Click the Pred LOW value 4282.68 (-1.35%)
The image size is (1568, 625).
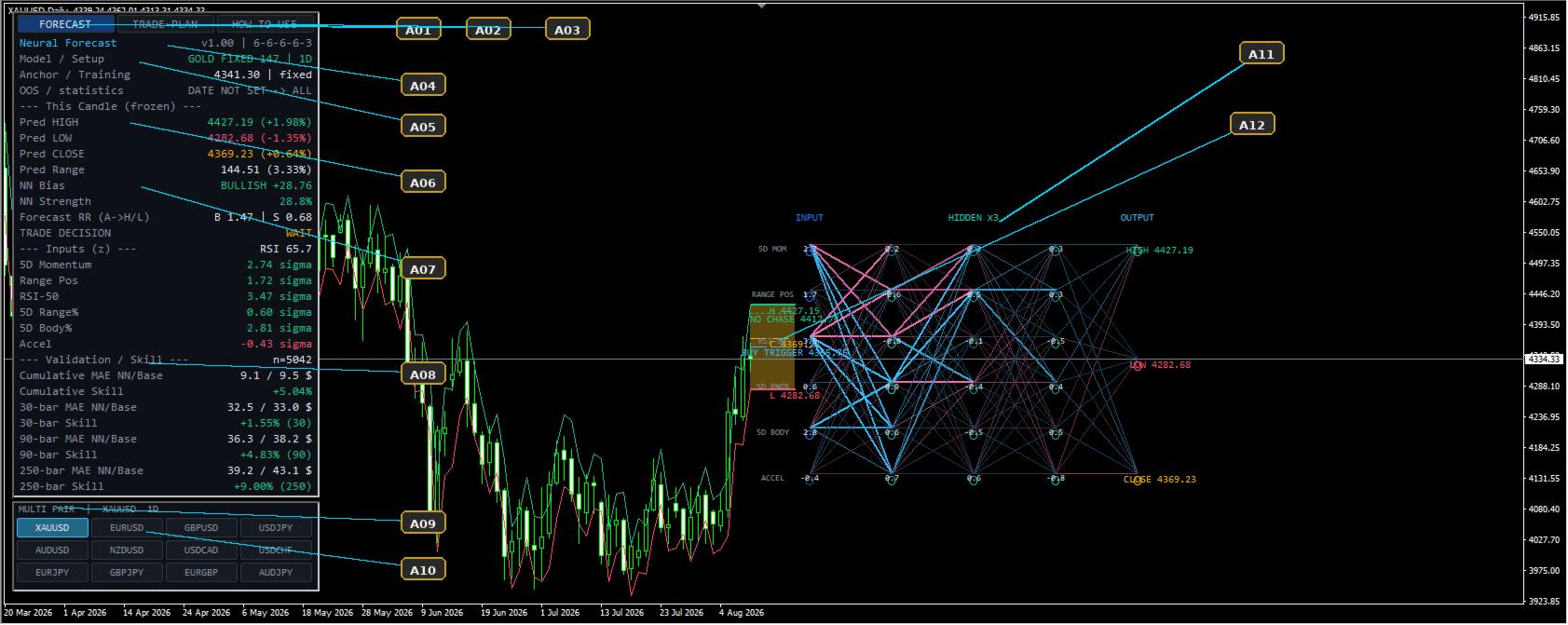point(259,138)
